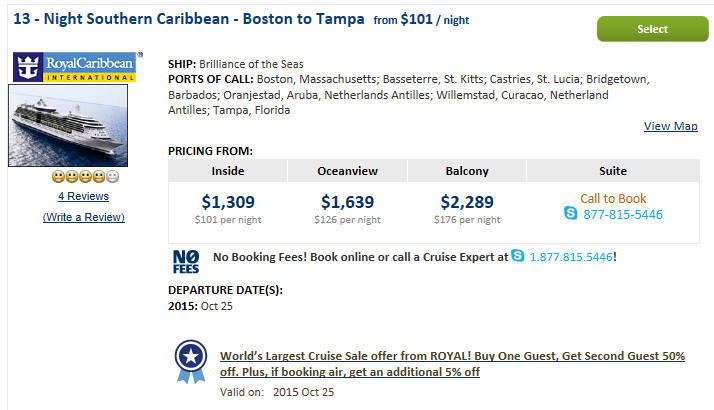This screenshot has width=714, height=410.
Task: Click the smiley face rating icons
Action: click(86, 176)
